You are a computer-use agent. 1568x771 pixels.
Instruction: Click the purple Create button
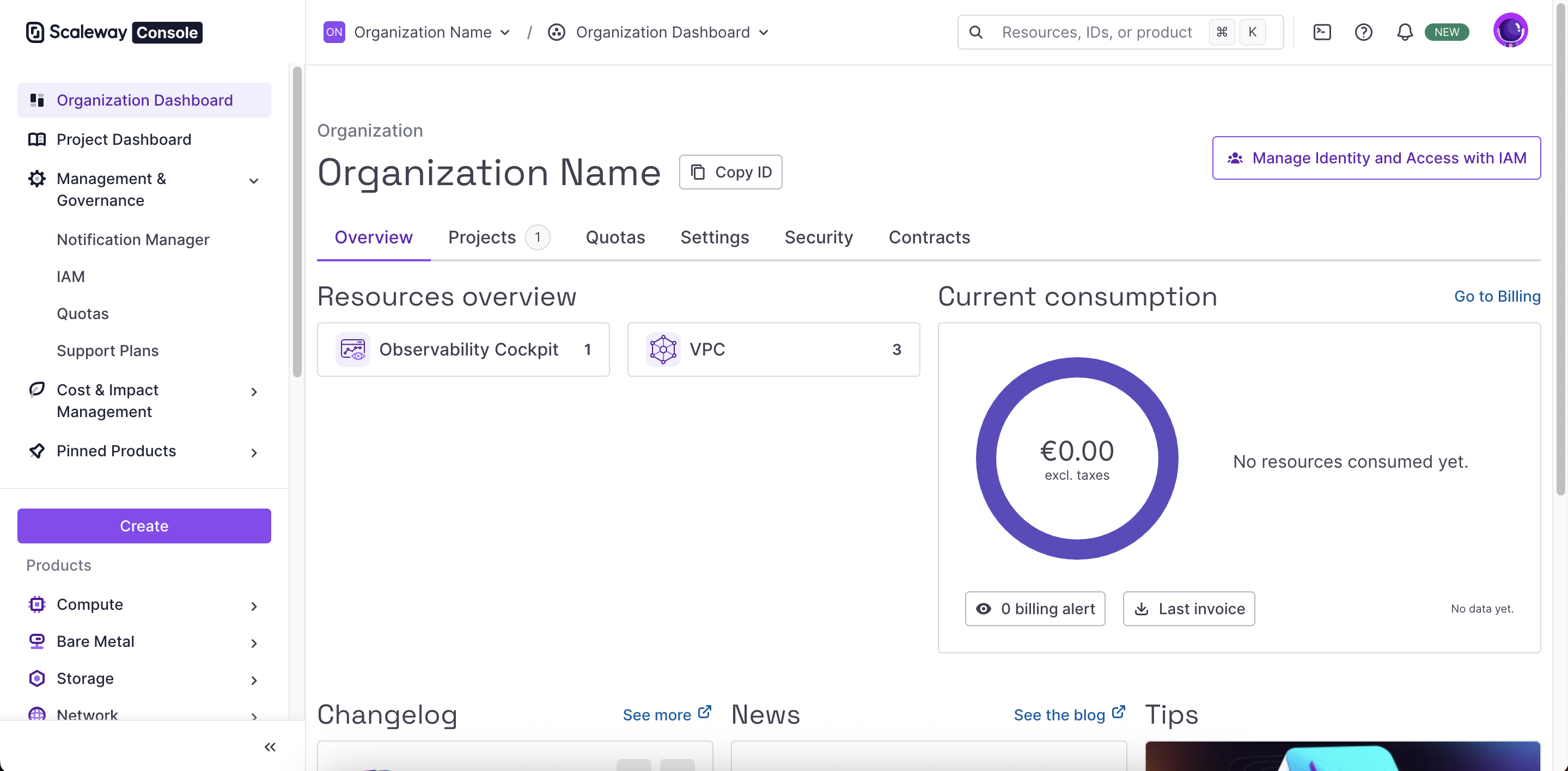pos(144,526)
